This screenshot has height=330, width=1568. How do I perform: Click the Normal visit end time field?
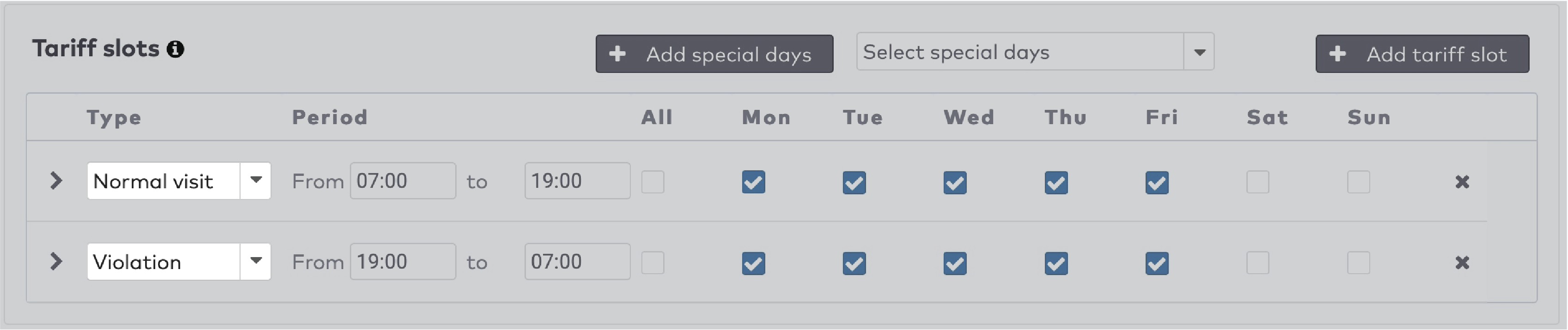click(x=577, y=180)
